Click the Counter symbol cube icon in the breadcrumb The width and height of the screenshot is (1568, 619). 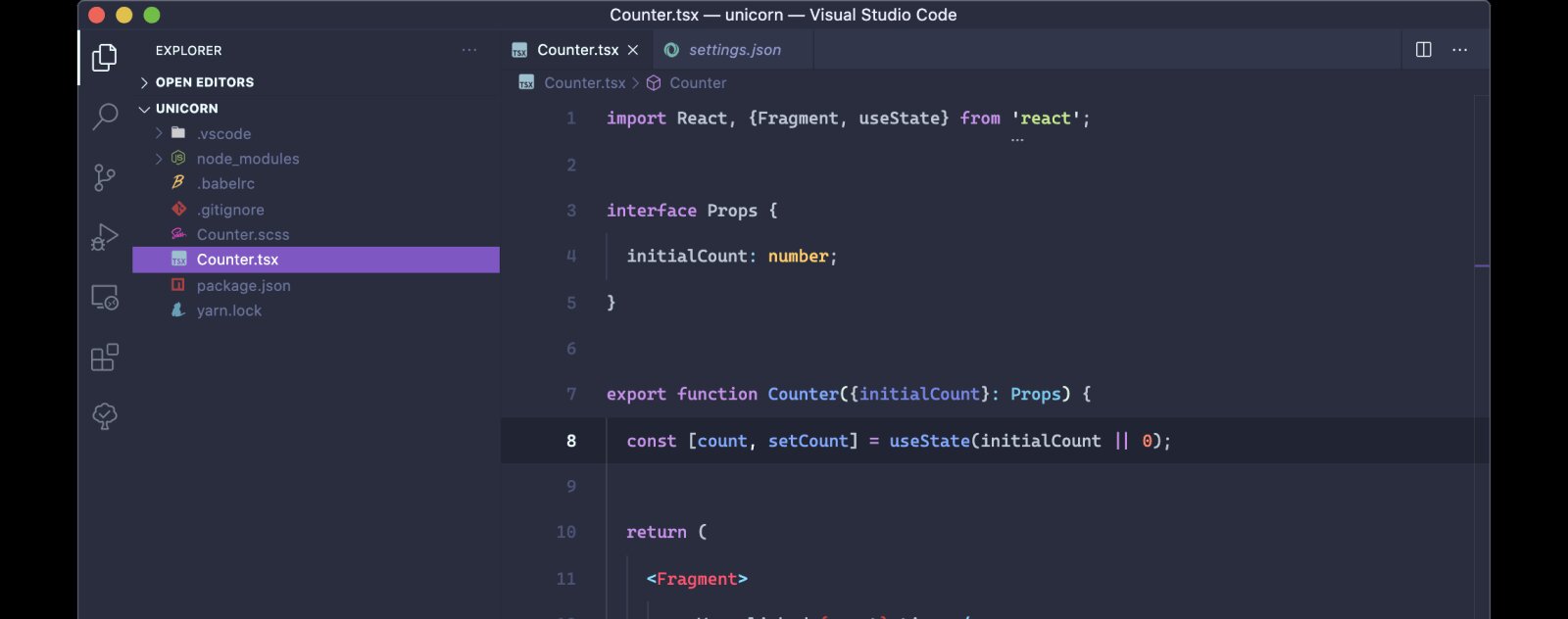(x=654, y=83)
